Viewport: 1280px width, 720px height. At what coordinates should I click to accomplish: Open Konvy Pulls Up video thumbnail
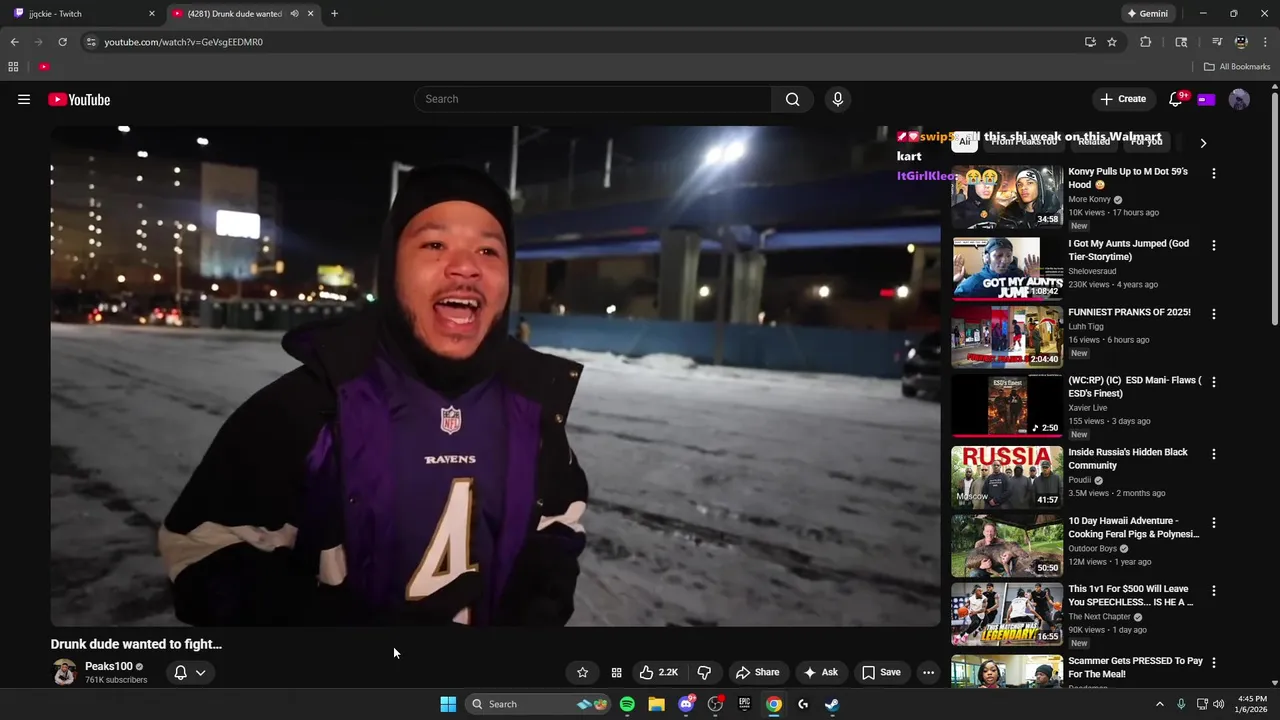pyautogui.click(x=1007, y=197)
